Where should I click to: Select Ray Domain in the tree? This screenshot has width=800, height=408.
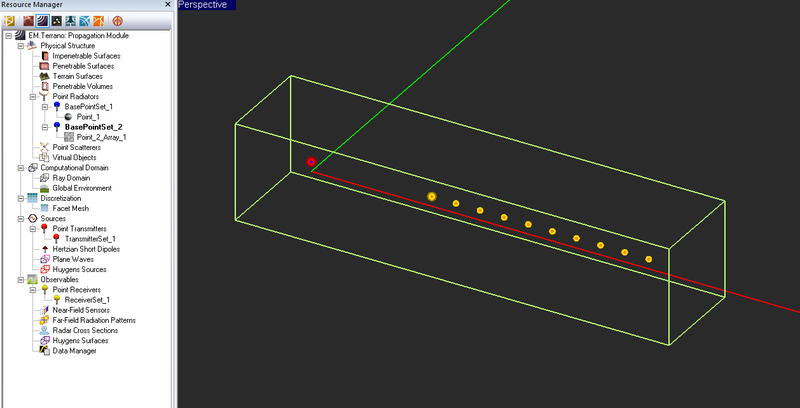[71, 178]
